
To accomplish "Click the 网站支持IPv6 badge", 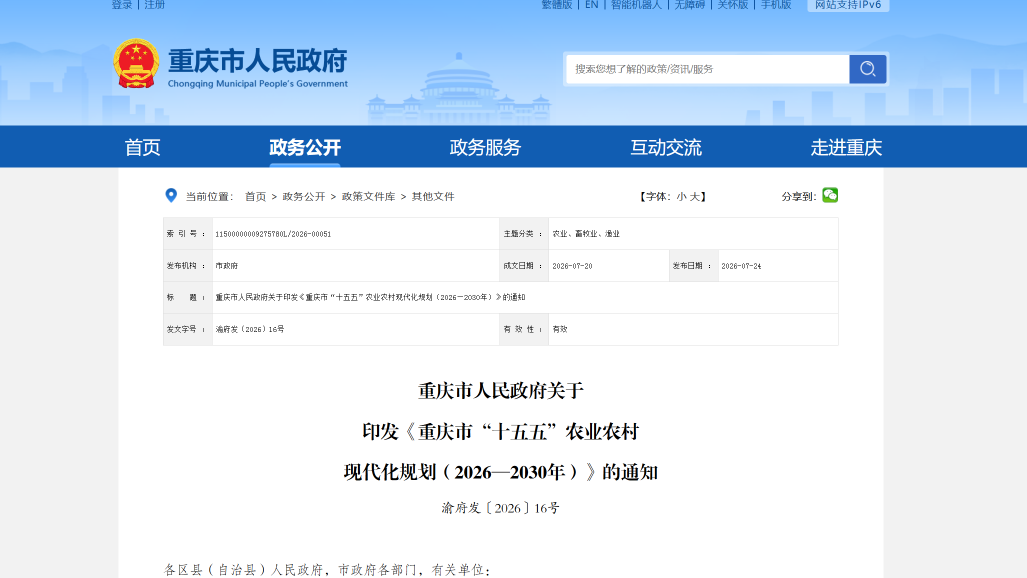I will pyautogui.click(x=848, y=5).
